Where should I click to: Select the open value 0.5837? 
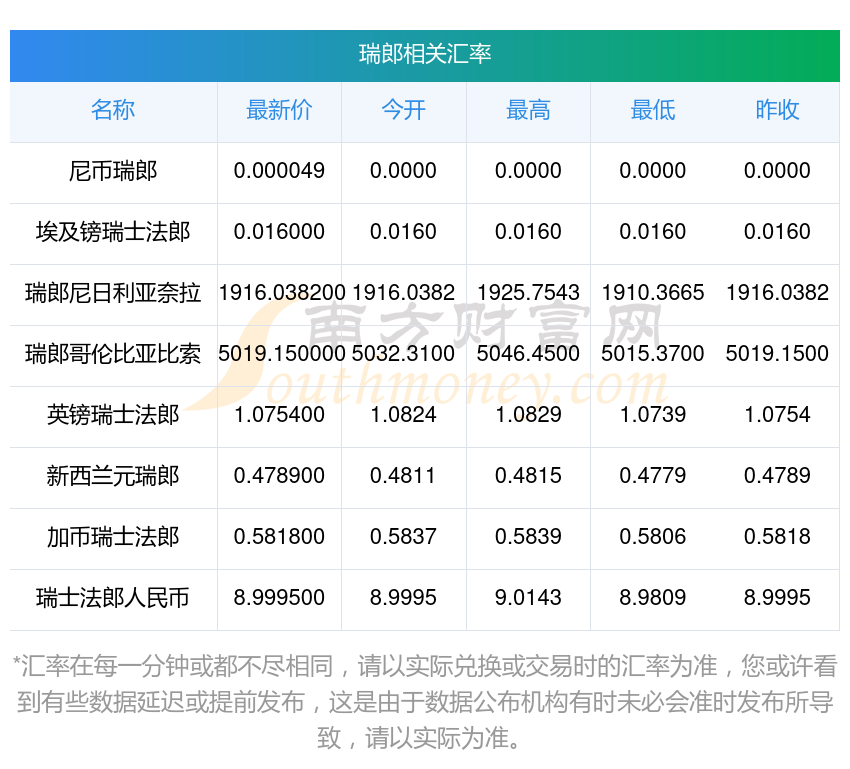[403, 537]
